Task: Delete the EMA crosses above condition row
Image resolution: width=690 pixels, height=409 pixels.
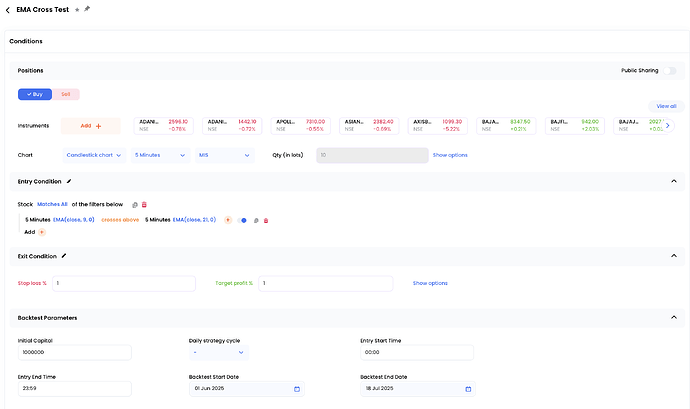Action: pyautogui.click(x=266, y=219)
